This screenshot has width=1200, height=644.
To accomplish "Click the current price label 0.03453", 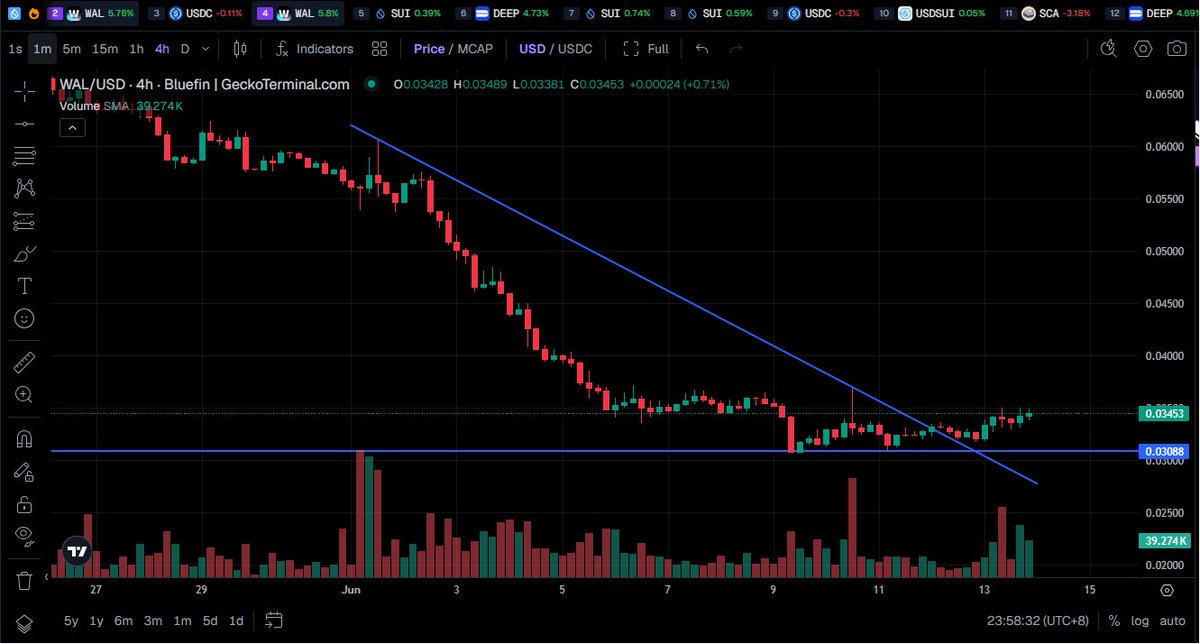I will click(1163, 413).
